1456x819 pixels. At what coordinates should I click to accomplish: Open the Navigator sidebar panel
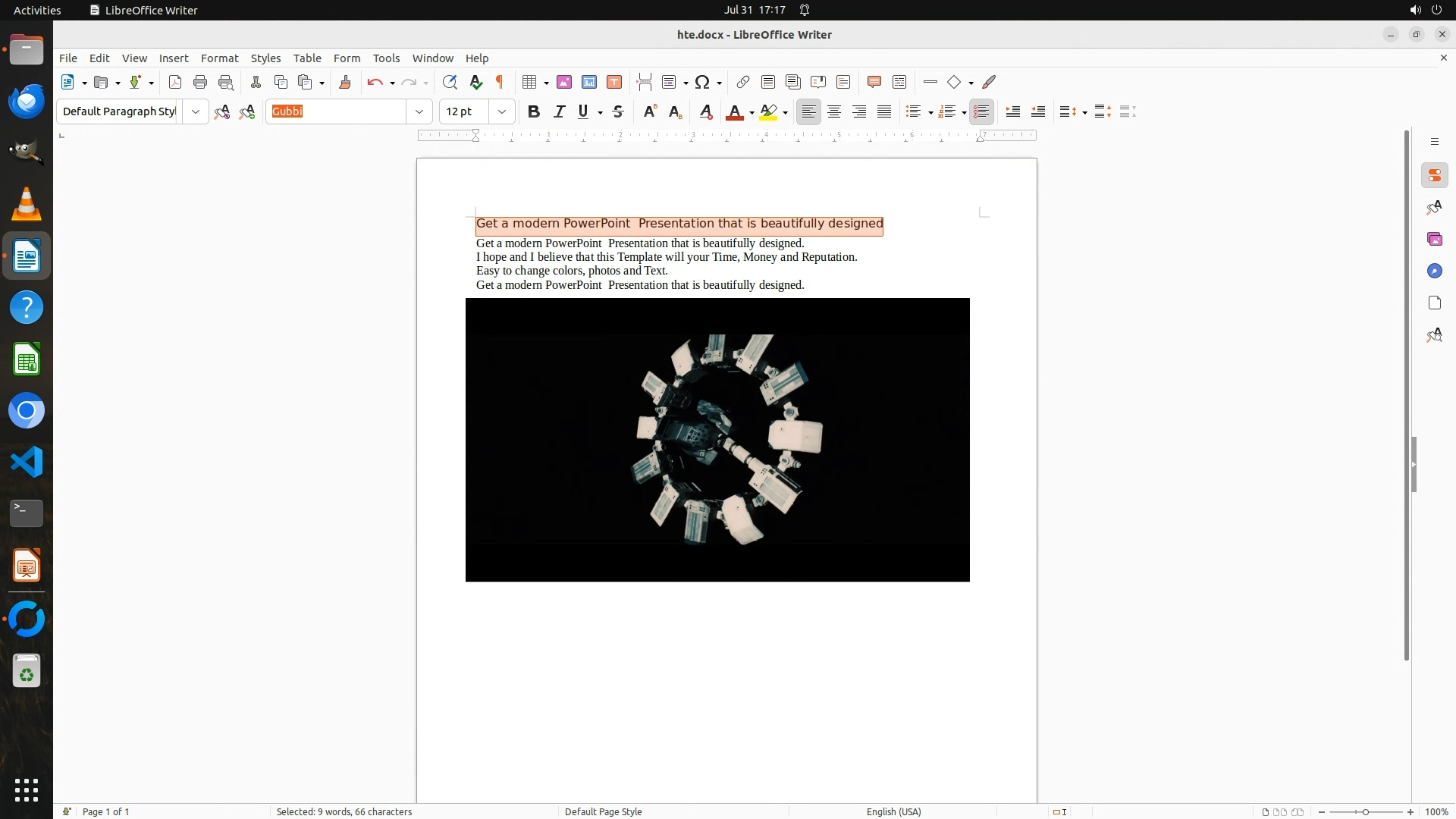click(x=1434, y=271)
